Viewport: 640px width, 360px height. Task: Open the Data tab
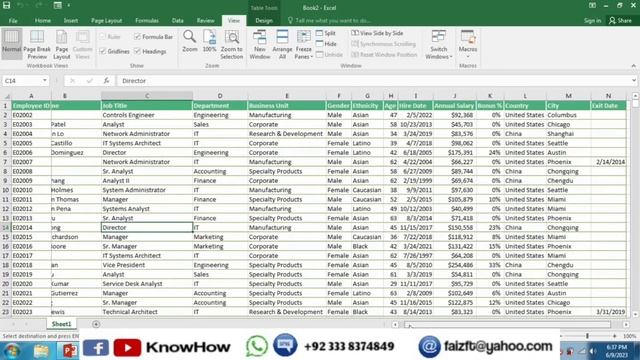[178, 20]
